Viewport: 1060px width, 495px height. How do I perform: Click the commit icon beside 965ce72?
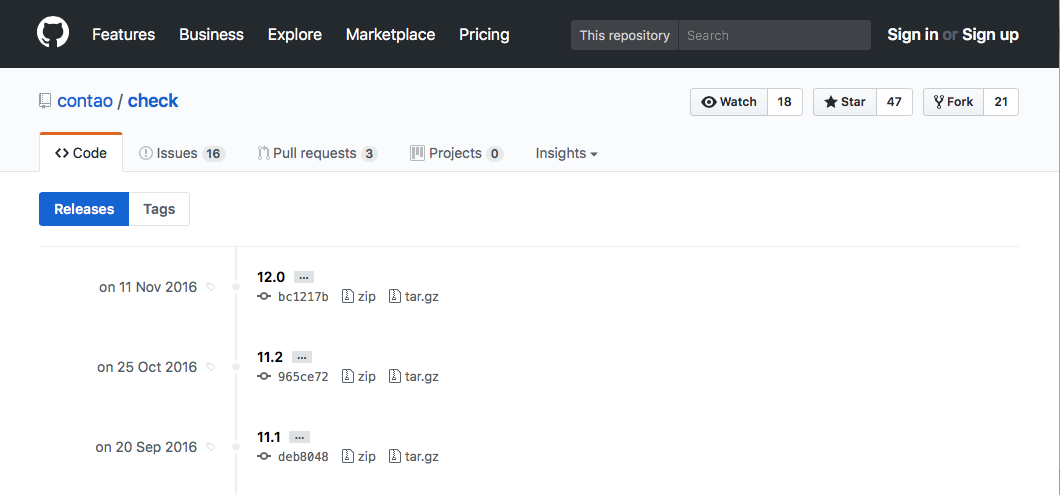(x=264, y=377)
